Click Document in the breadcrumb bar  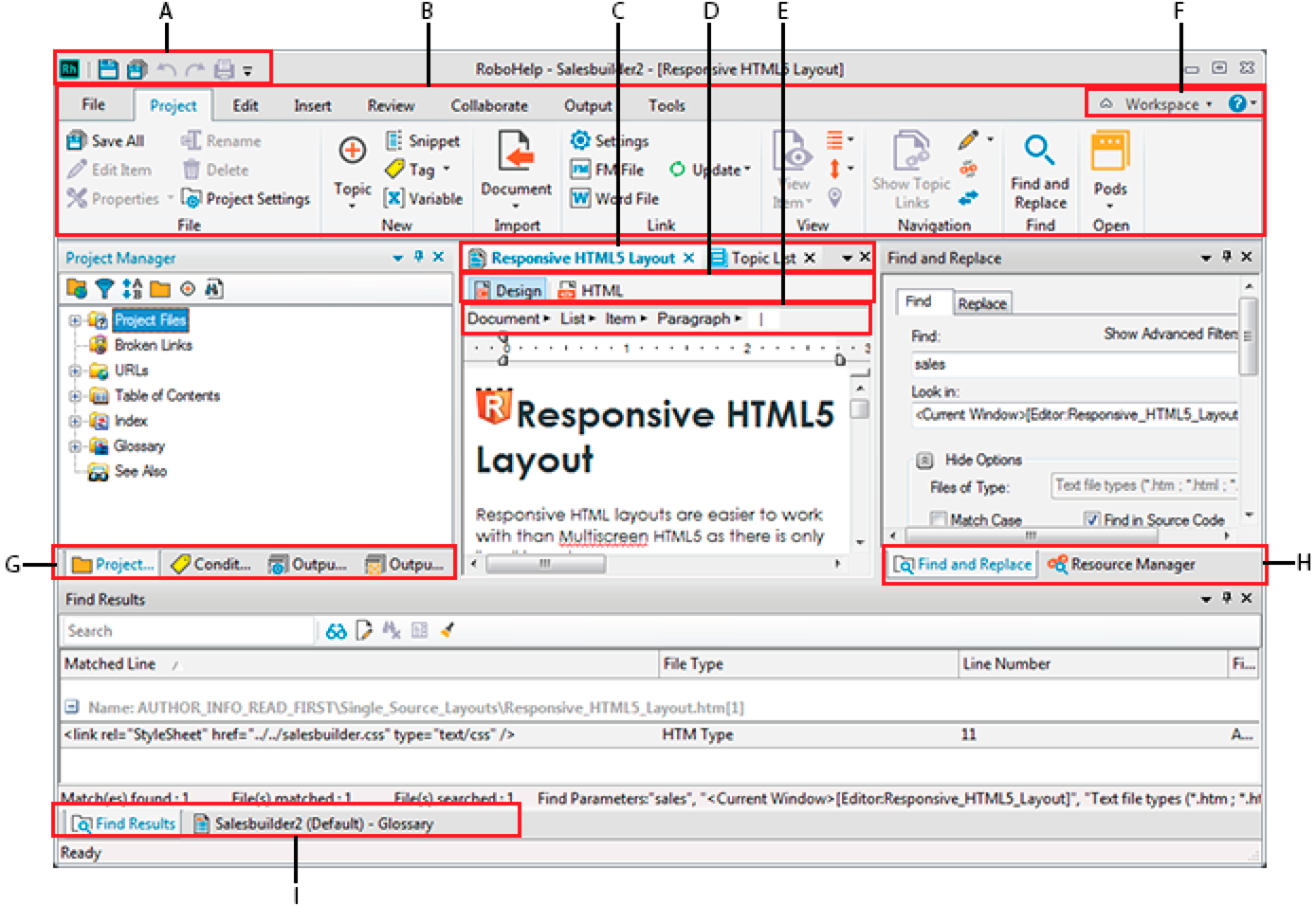point(503,319)
